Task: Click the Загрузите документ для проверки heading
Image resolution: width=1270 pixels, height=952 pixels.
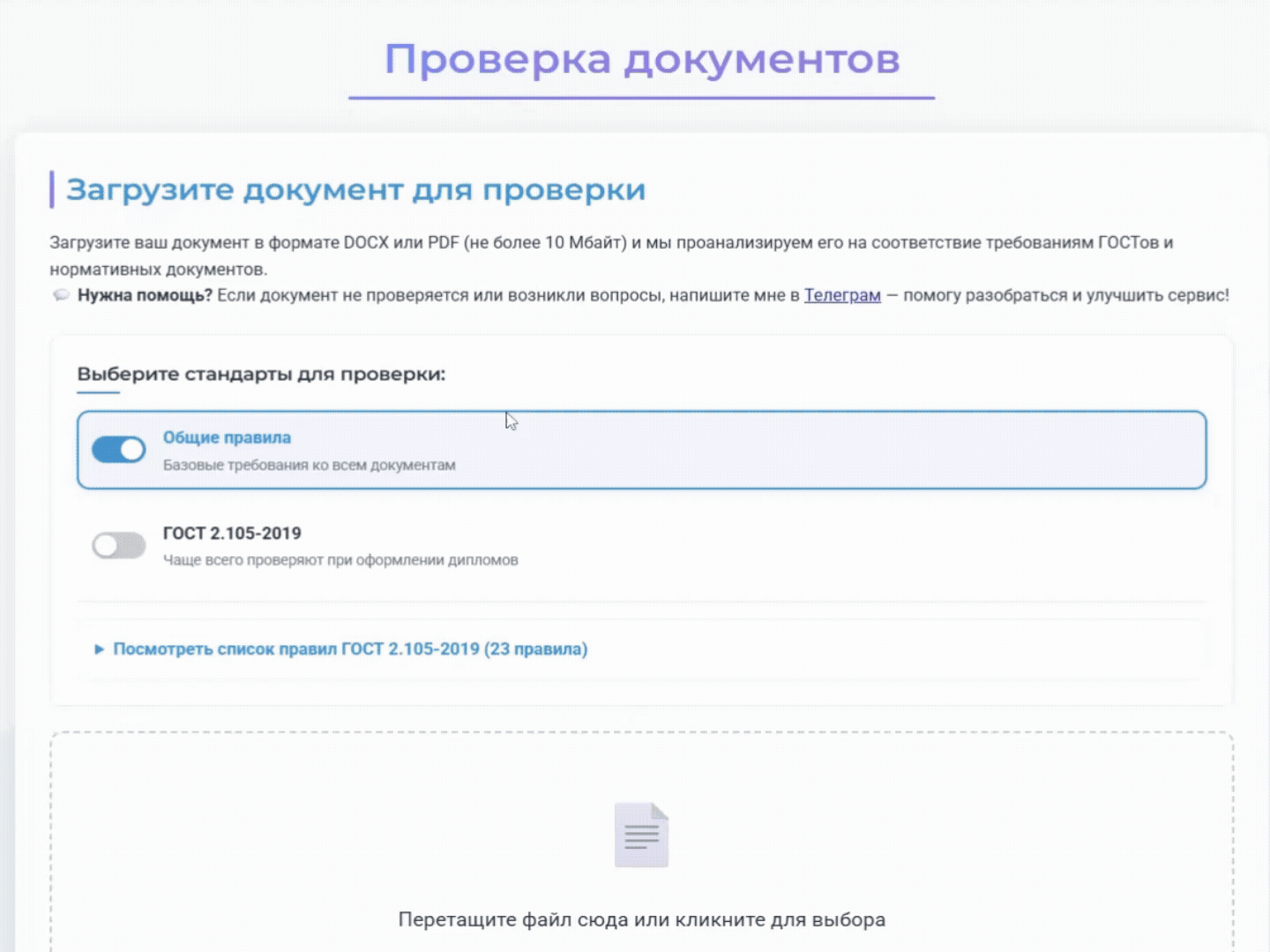Action: (x=357, y=189)
